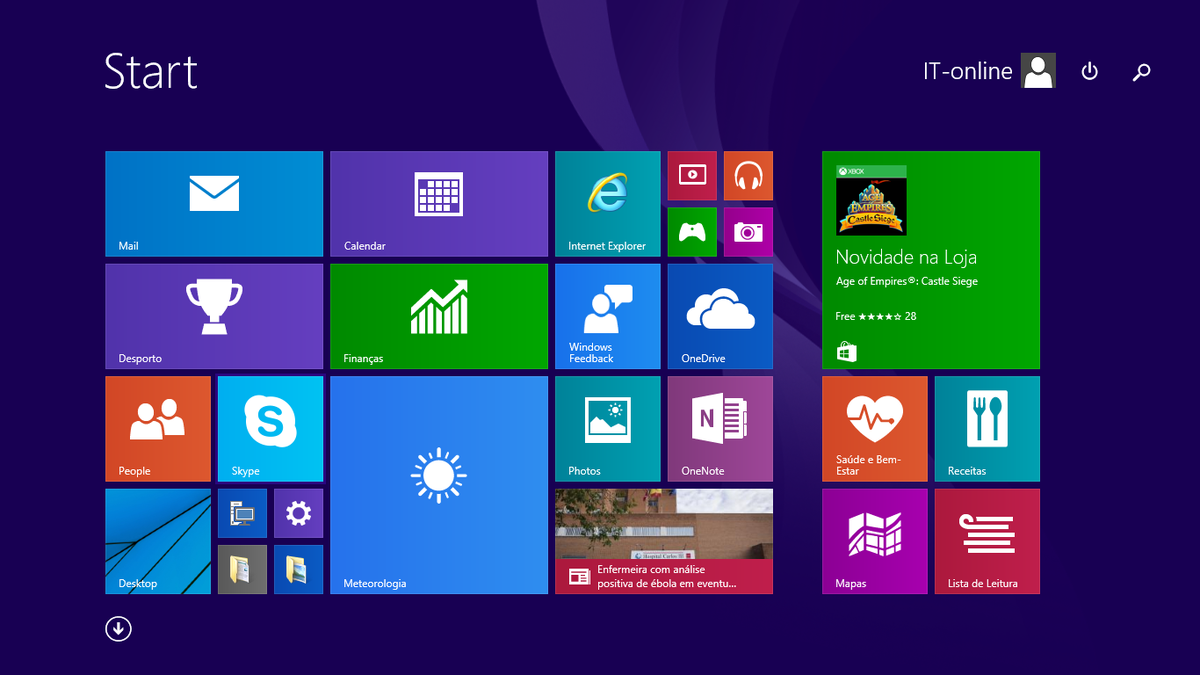The height and width of the screenshot is (675, 1200).
Task: Click the small red Video tile
Action: (x=692, y=176)
